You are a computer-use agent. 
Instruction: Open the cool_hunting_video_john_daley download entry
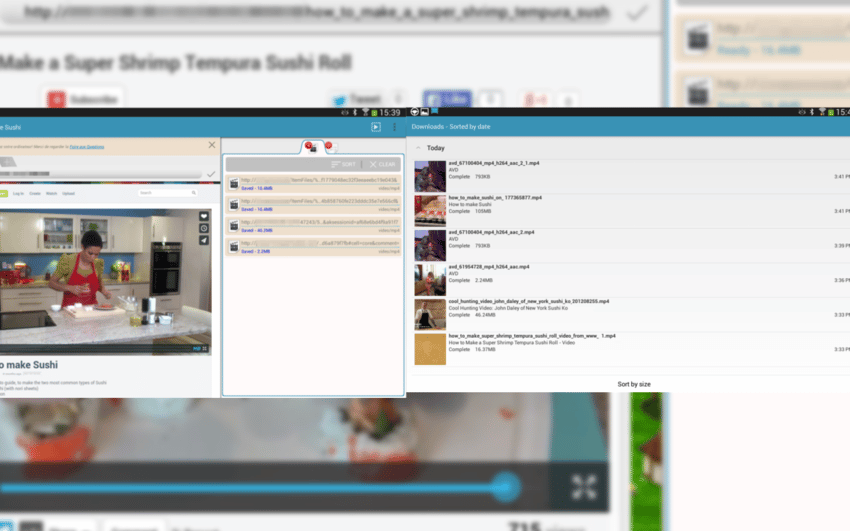tap(632, 315)
